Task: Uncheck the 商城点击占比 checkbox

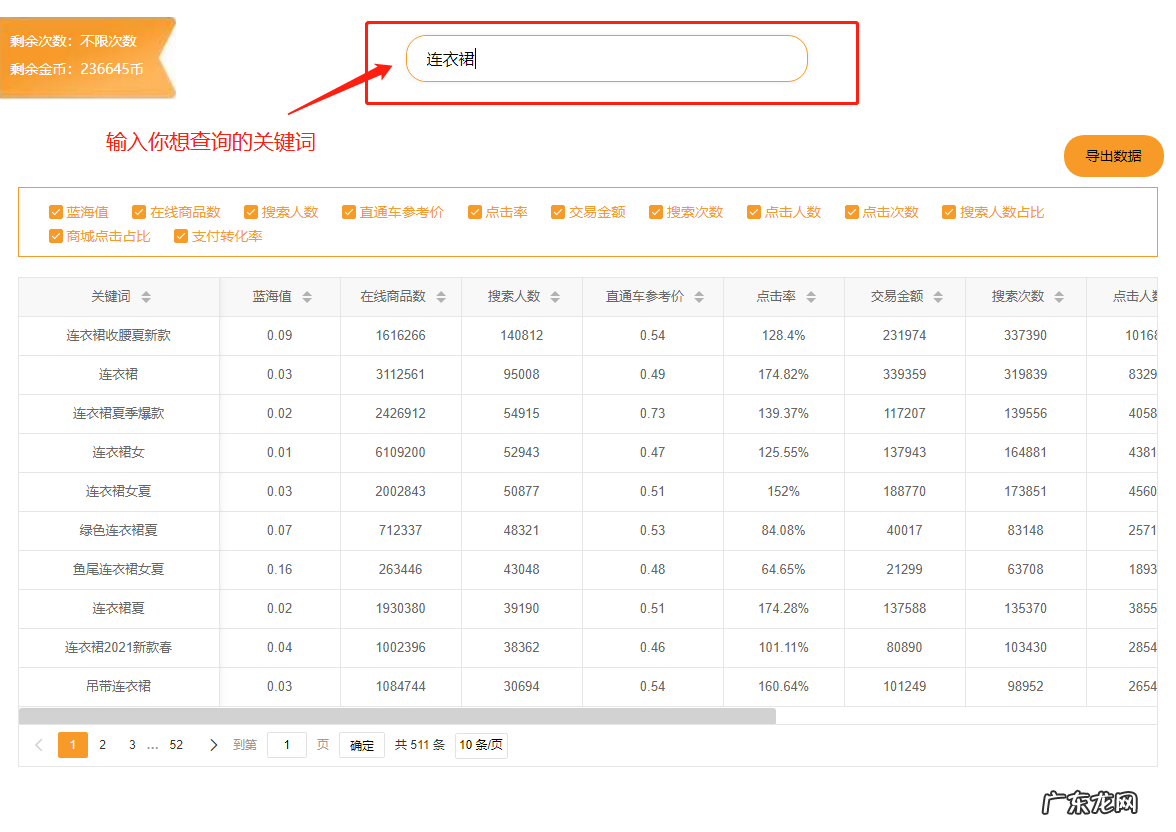Action: (x=57, y=235)
